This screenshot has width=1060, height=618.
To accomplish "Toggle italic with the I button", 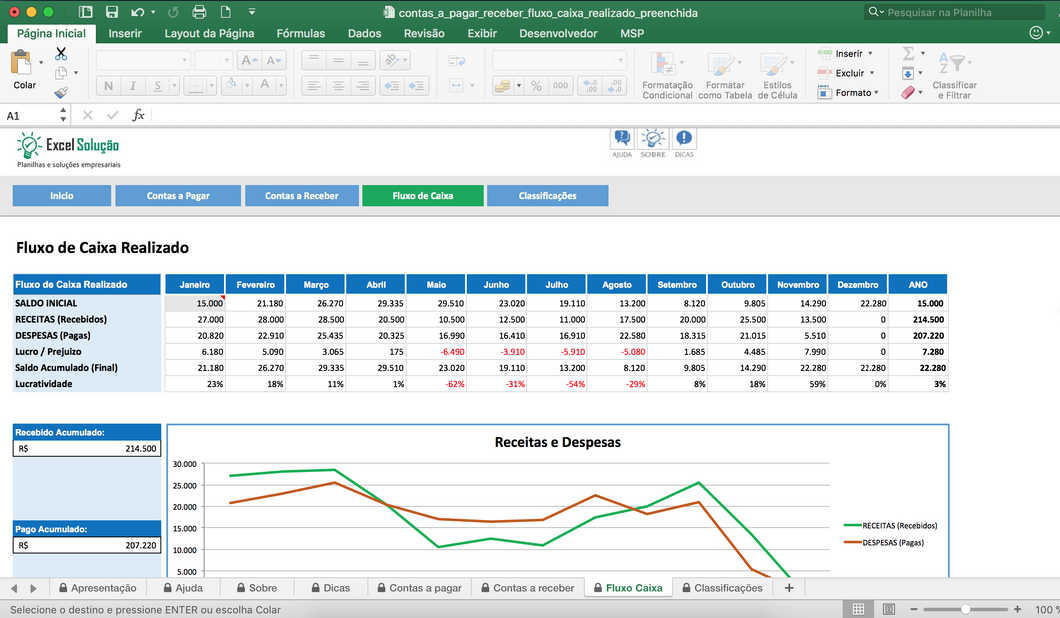I will [133, 86].
